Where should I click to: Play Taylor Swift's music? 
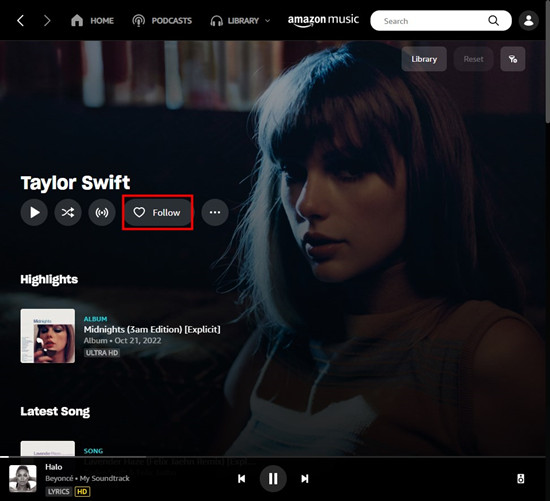34,212
